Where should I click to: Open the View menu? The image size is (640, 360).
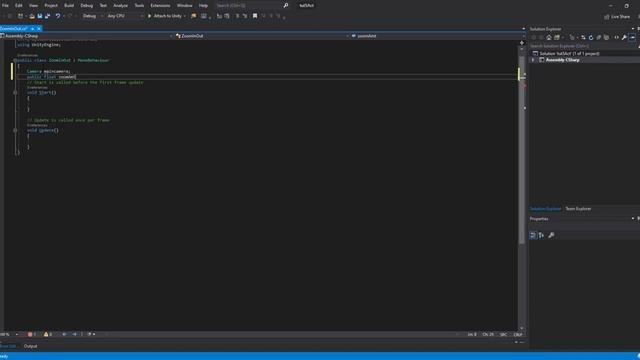(x=33, y=6)
